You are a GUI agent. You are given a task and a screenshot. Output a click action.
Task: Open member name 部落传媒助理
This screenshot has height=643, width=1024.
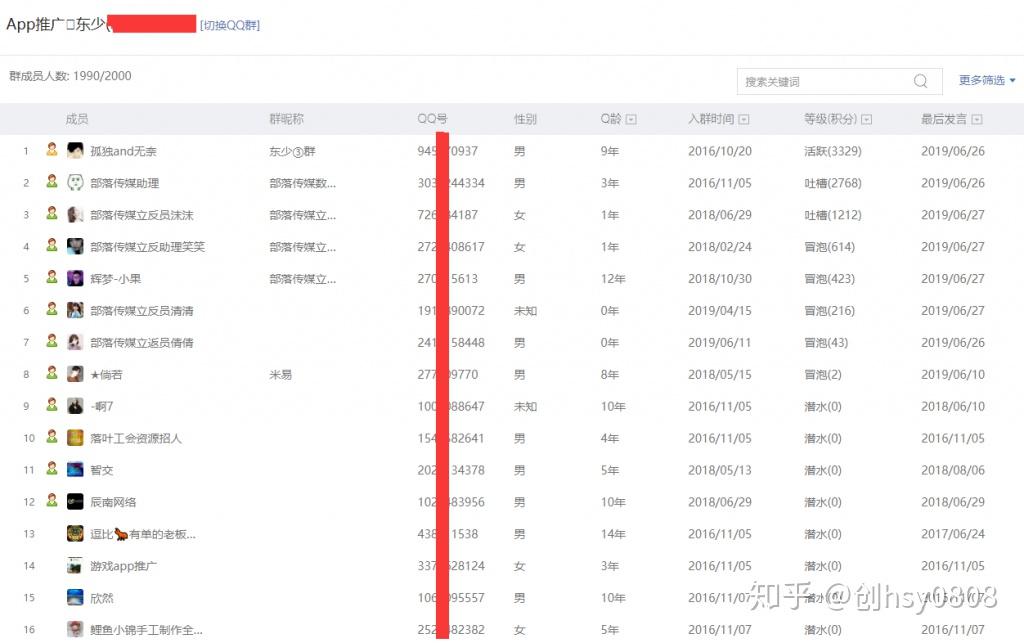pos(125,183)
